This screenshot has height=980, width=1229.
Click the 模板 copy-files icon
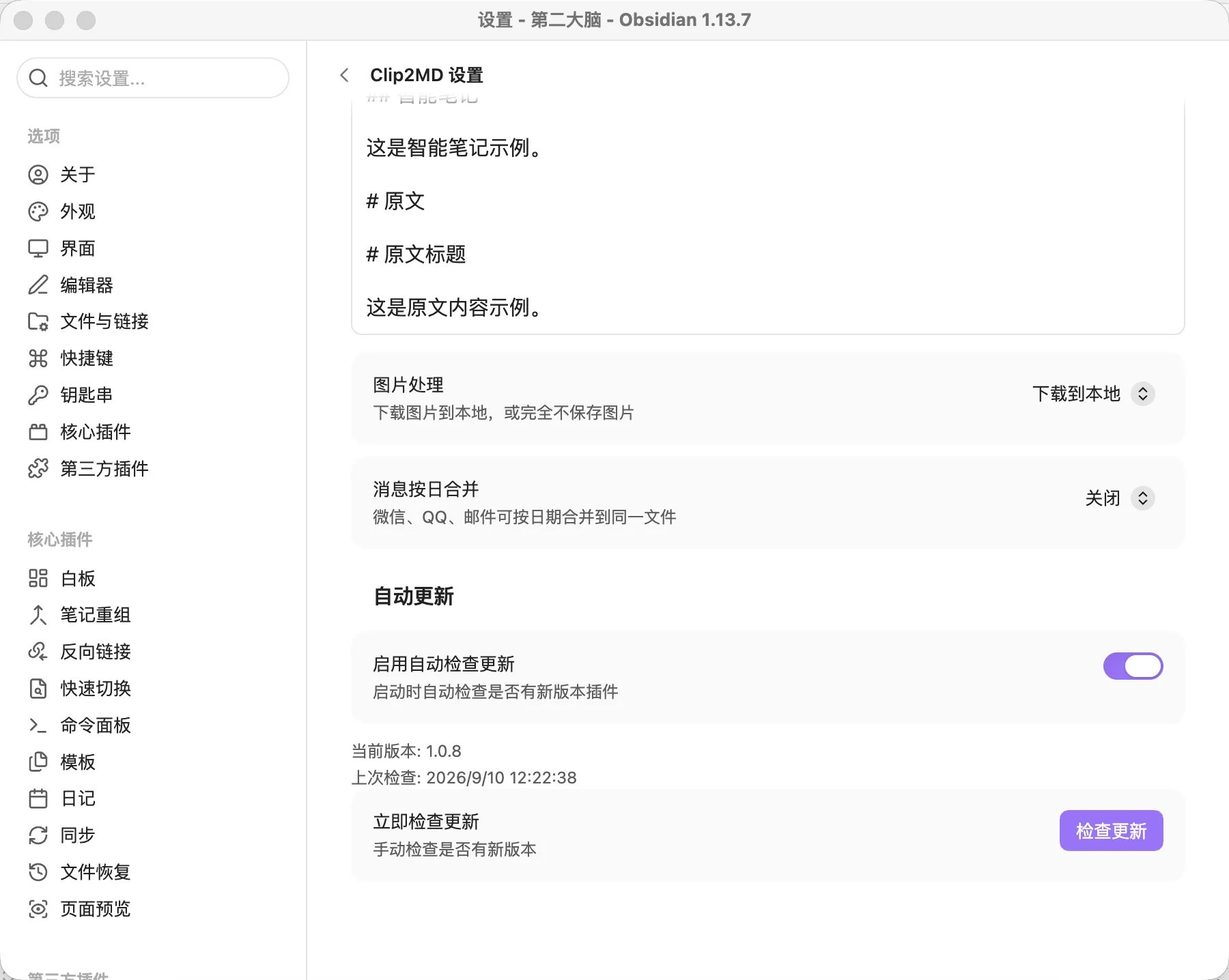[x=38, y=762]
